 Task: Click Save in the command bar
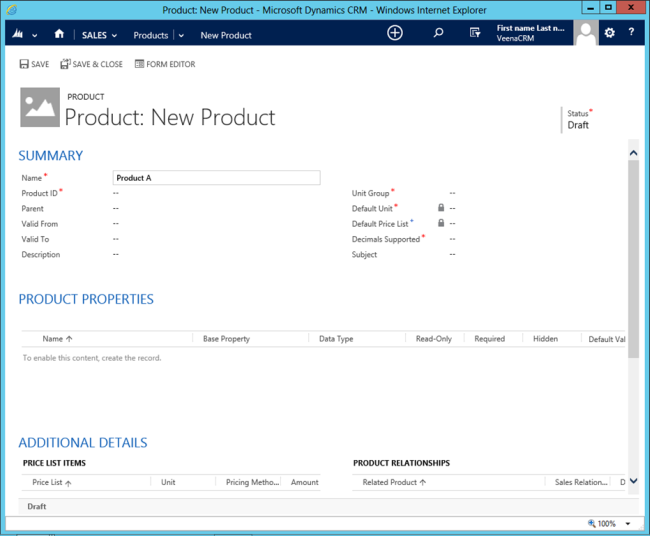pyautogui.click(x=34, y=64)
